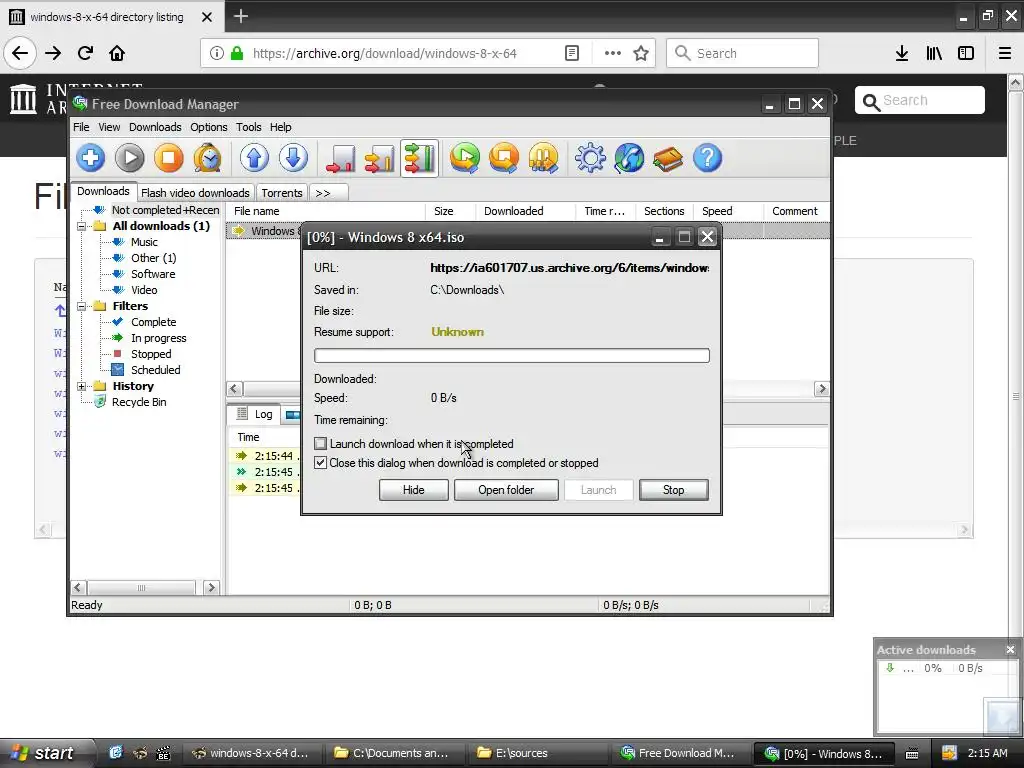The height and width of the screenshot is (768, 1024).
Task: Switch to Flash video downloads tab
Action: point(195,193)
